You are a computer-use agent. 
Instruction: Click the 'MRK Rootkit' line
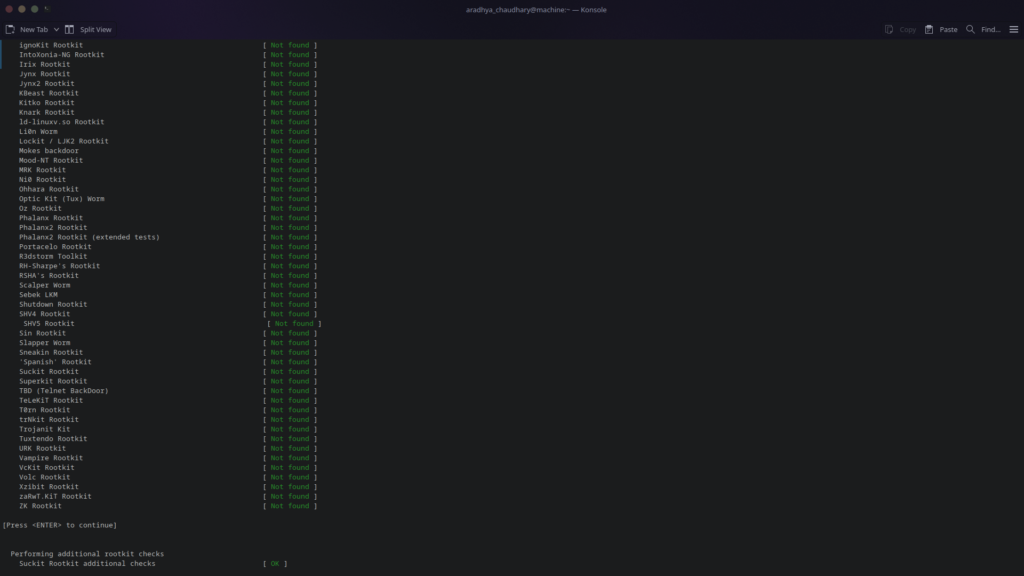(42, 170)
